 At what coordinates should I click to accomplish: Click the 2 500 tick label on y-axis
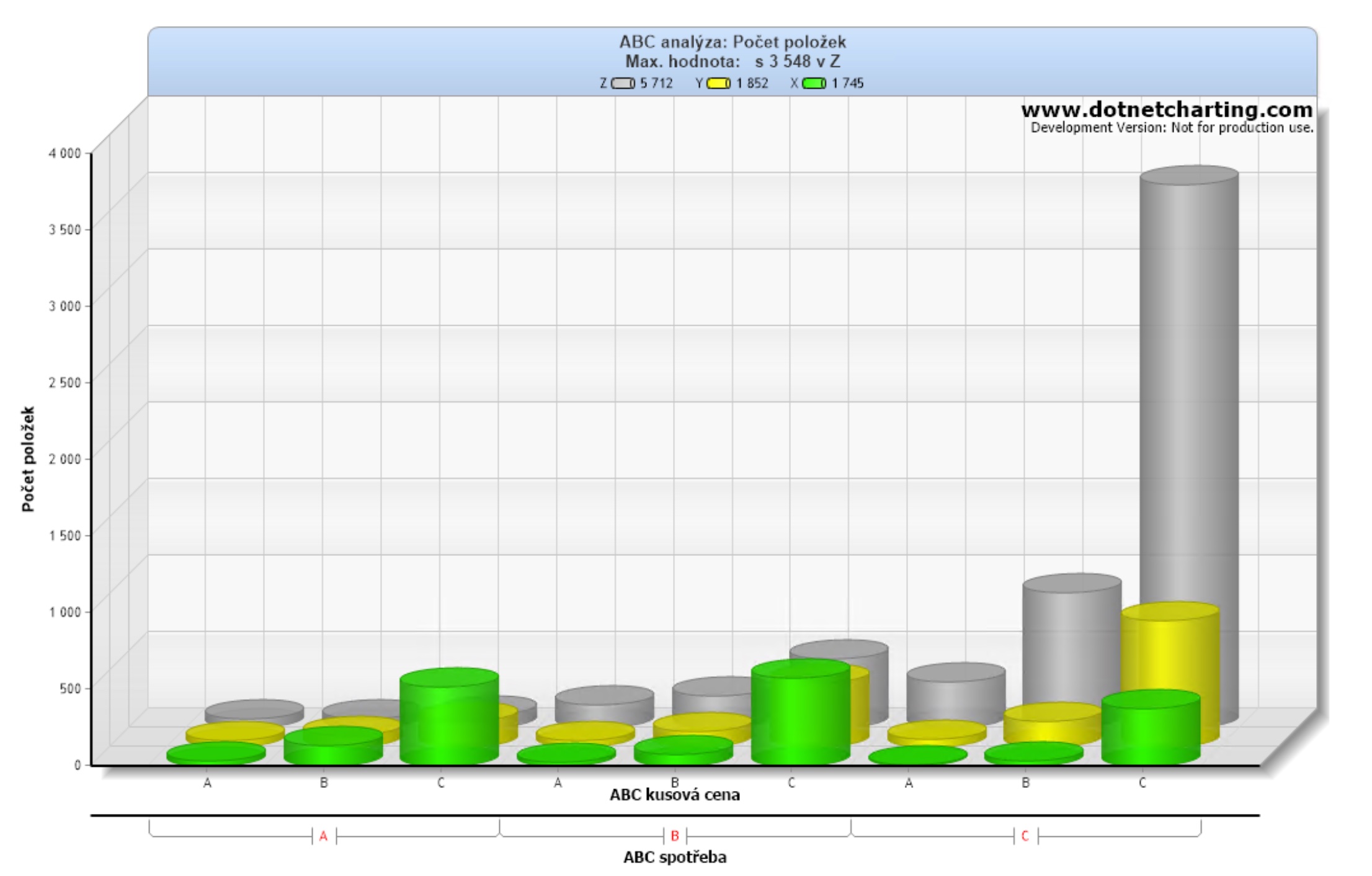coord(65,383)
